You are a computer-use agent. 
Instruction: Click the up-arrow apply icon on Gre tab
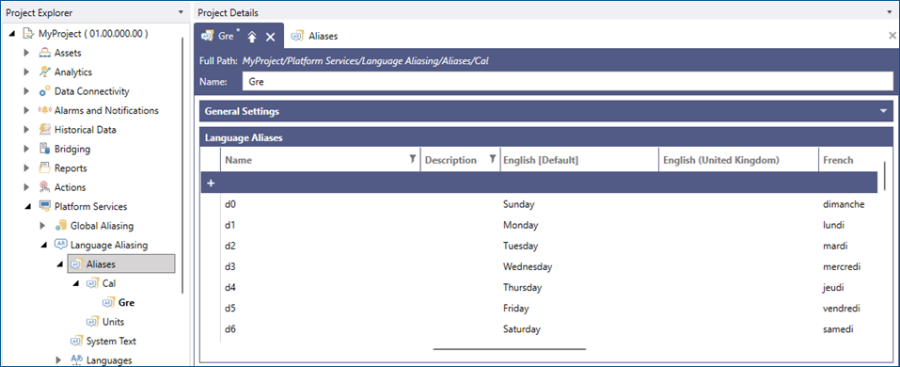(251, 37)
